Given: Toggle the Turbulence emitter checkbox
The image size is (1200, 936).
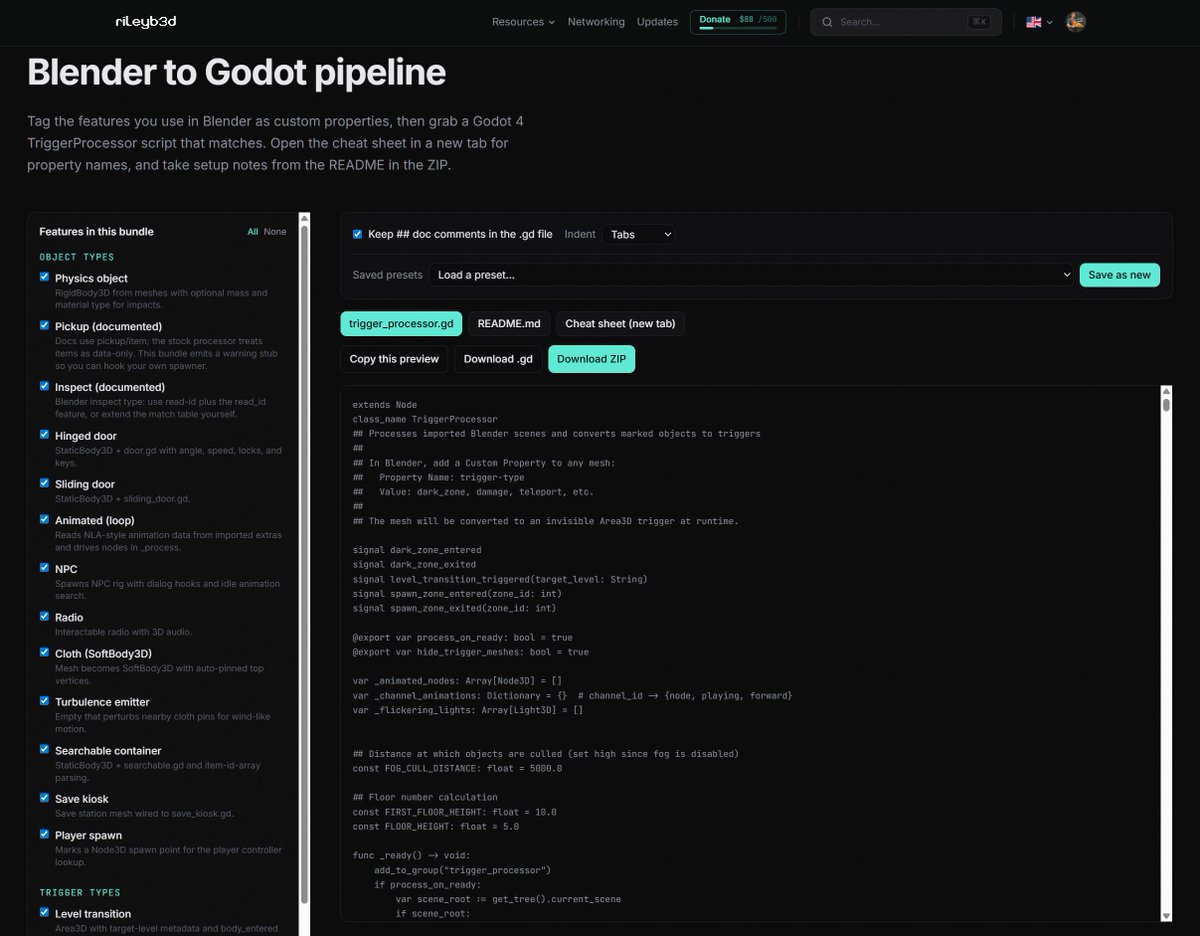Looking at the screenshot, I should (44, 701).
